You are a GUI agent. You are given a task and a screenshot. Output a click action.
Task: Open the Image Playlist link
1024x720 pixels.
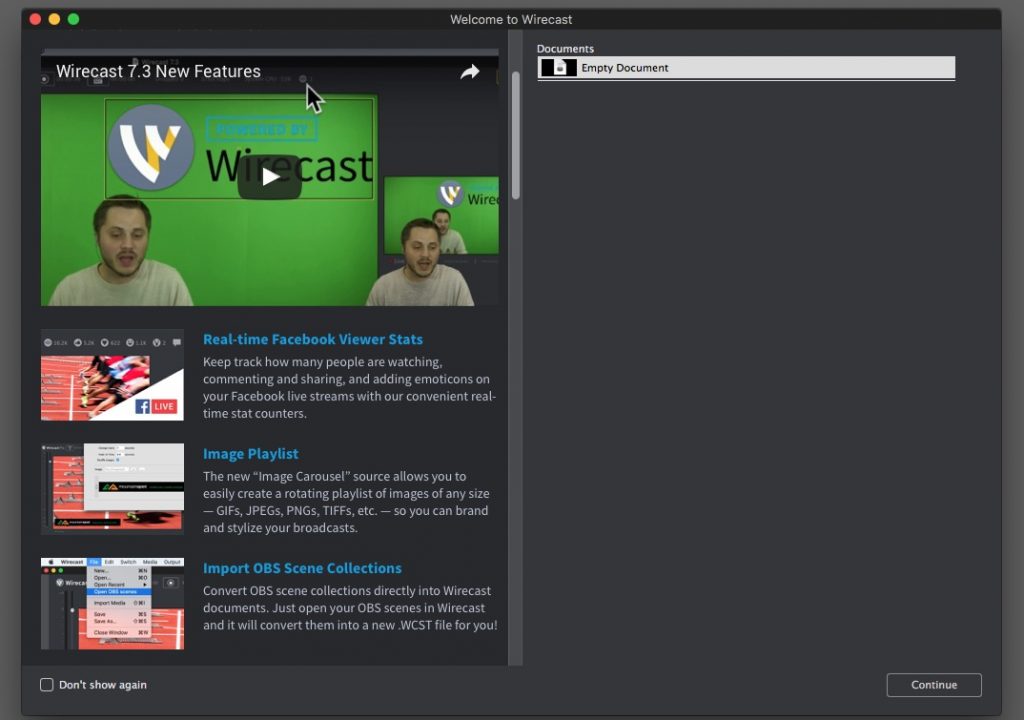[250, 453]
